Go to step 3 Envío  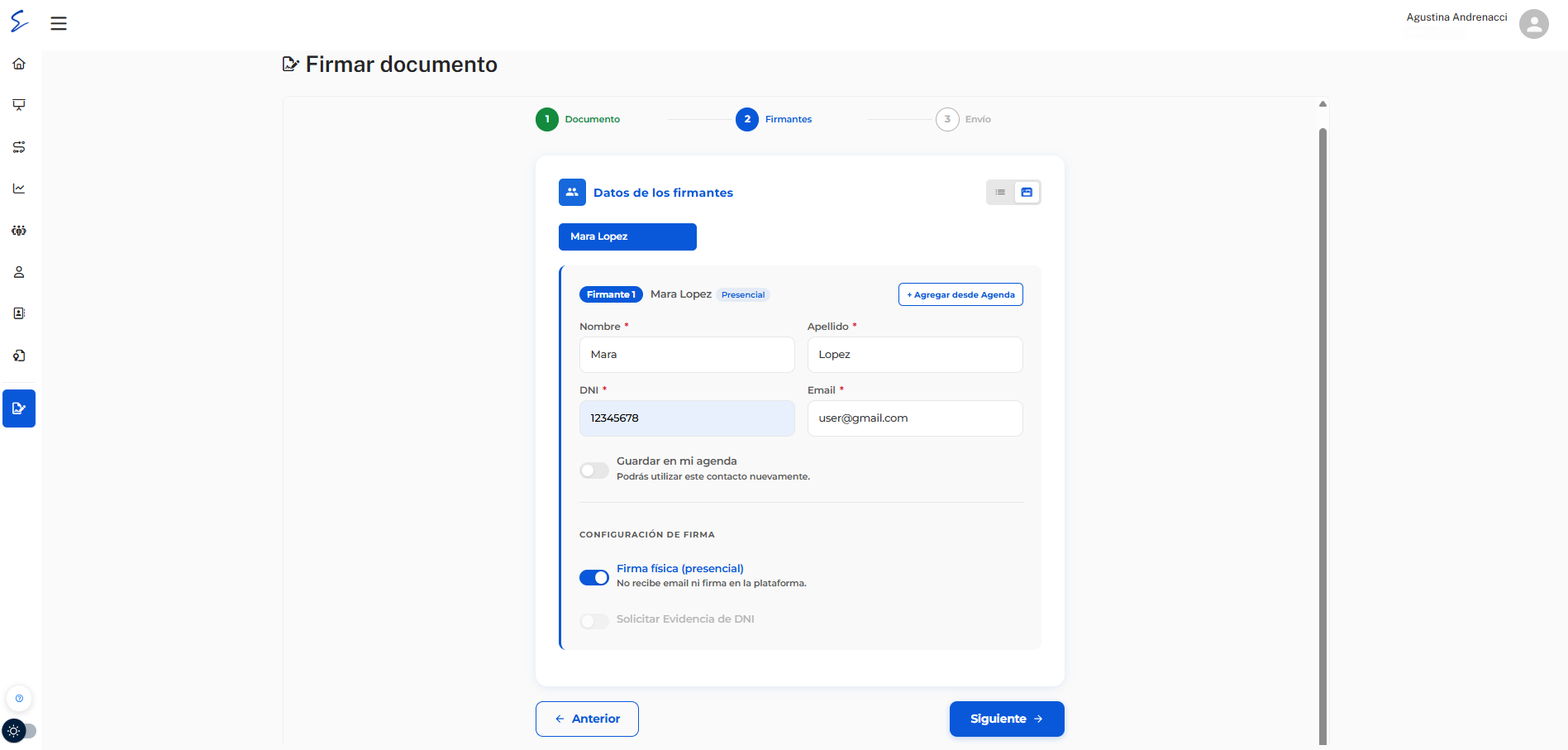(963, 119)
